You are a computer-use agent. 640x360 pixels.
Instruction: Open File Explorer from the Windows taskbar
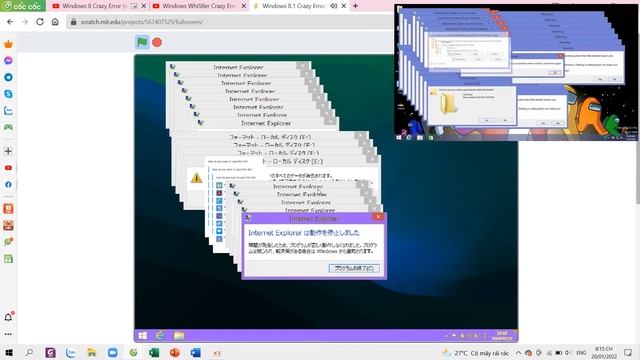[92, 353]
